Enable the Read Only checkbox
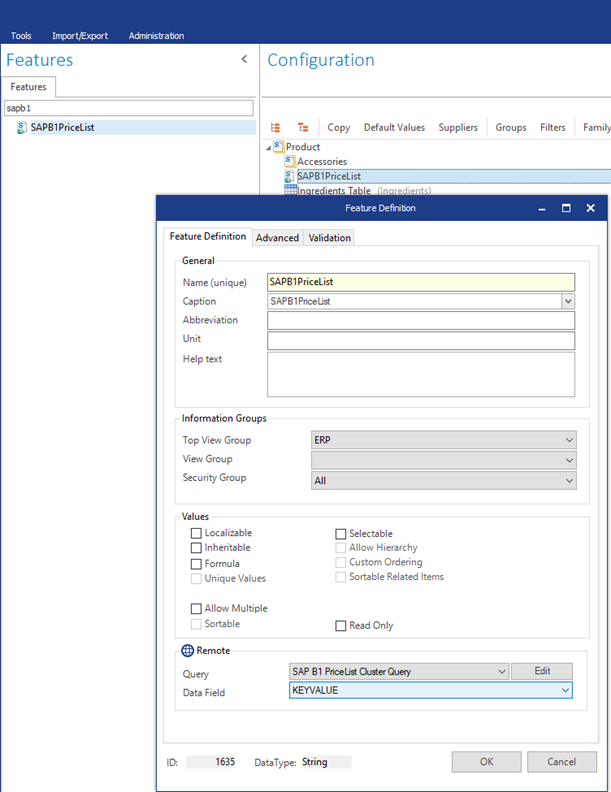The width and height of the screenshot is (611, 792). pyautogui.click(x=341, y=626)
